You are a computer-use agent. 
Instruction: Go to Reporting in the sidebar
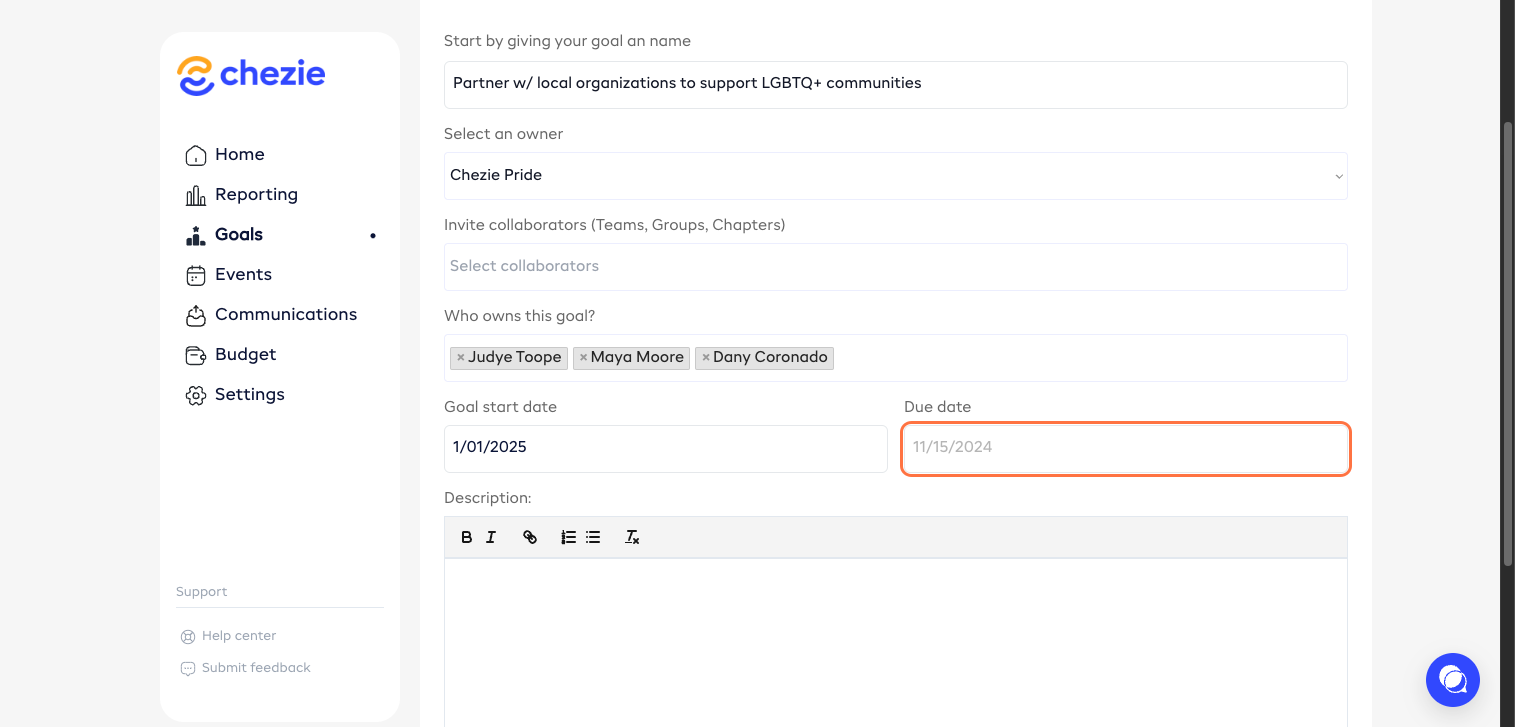pyautogui.click(x=256, y=195)
